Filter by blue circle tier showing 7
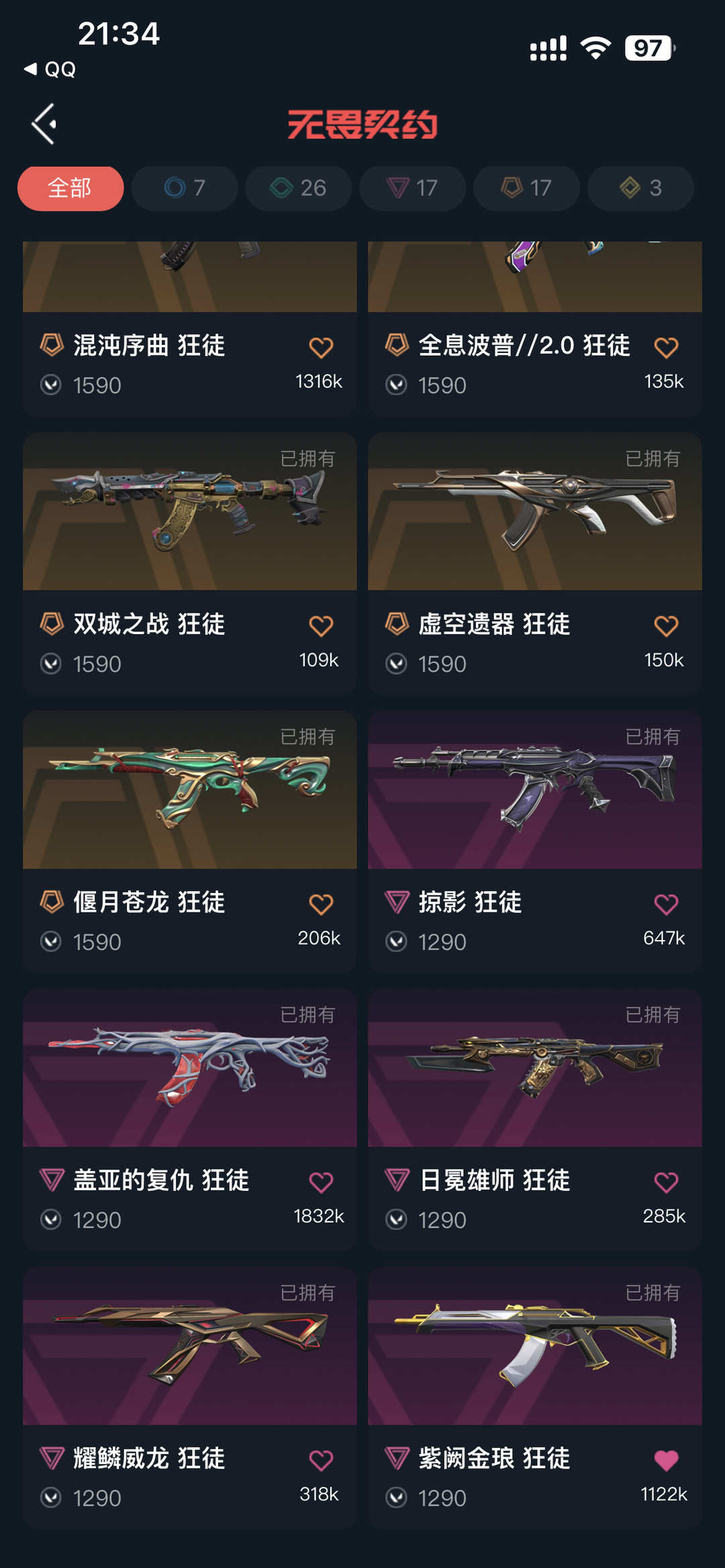This screenshot has height=1568, width=725. (x=185, y=189)
